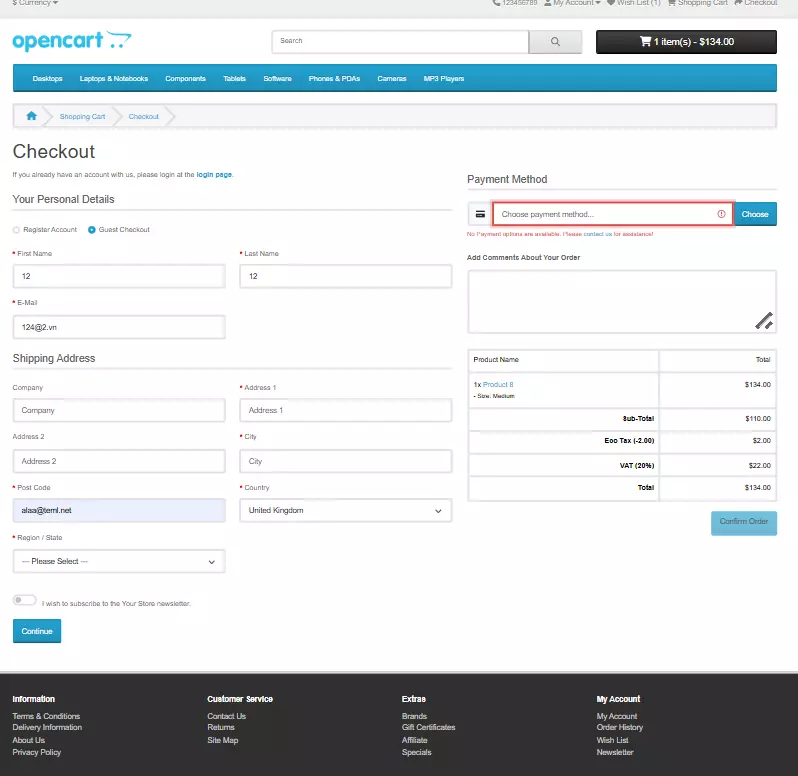This screenshot has height=776, width=798.
Task: Click the First Name field
Action: pyautogui.click(x=119, y=276)
